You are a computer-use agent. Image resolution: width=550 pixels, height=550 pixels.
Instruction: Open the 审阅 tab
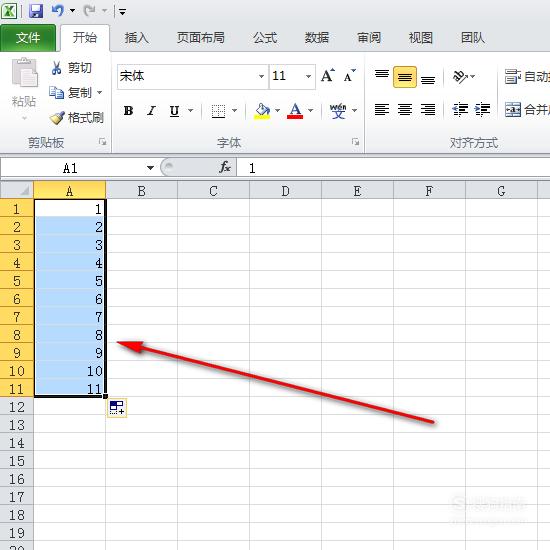click(x=369, y=38)
